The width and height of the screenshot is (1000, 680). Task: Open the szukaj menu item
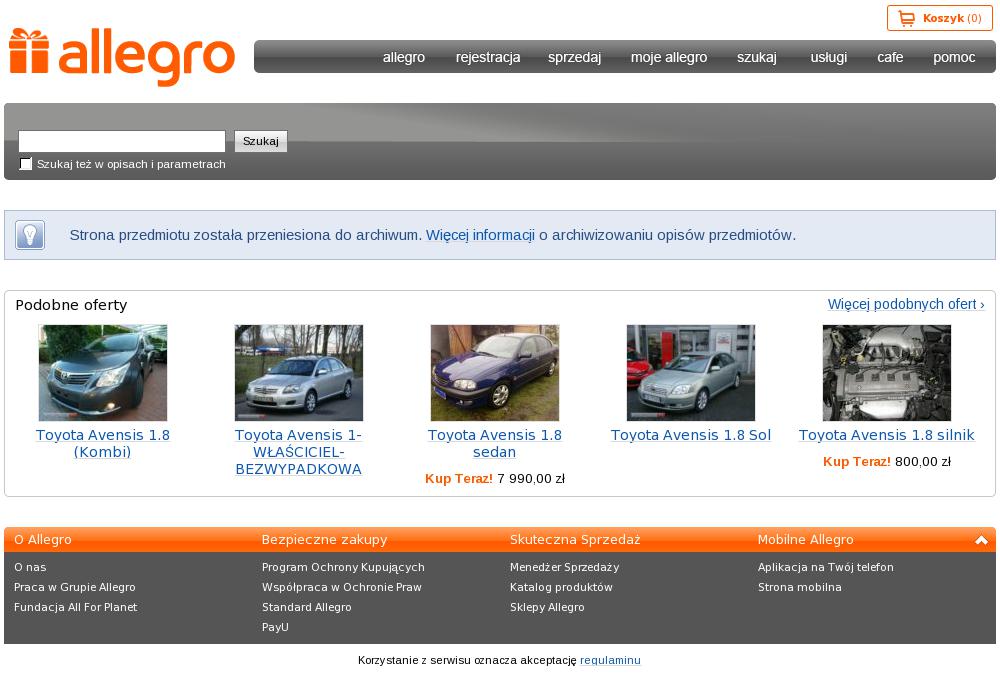(x=757, y=57)
